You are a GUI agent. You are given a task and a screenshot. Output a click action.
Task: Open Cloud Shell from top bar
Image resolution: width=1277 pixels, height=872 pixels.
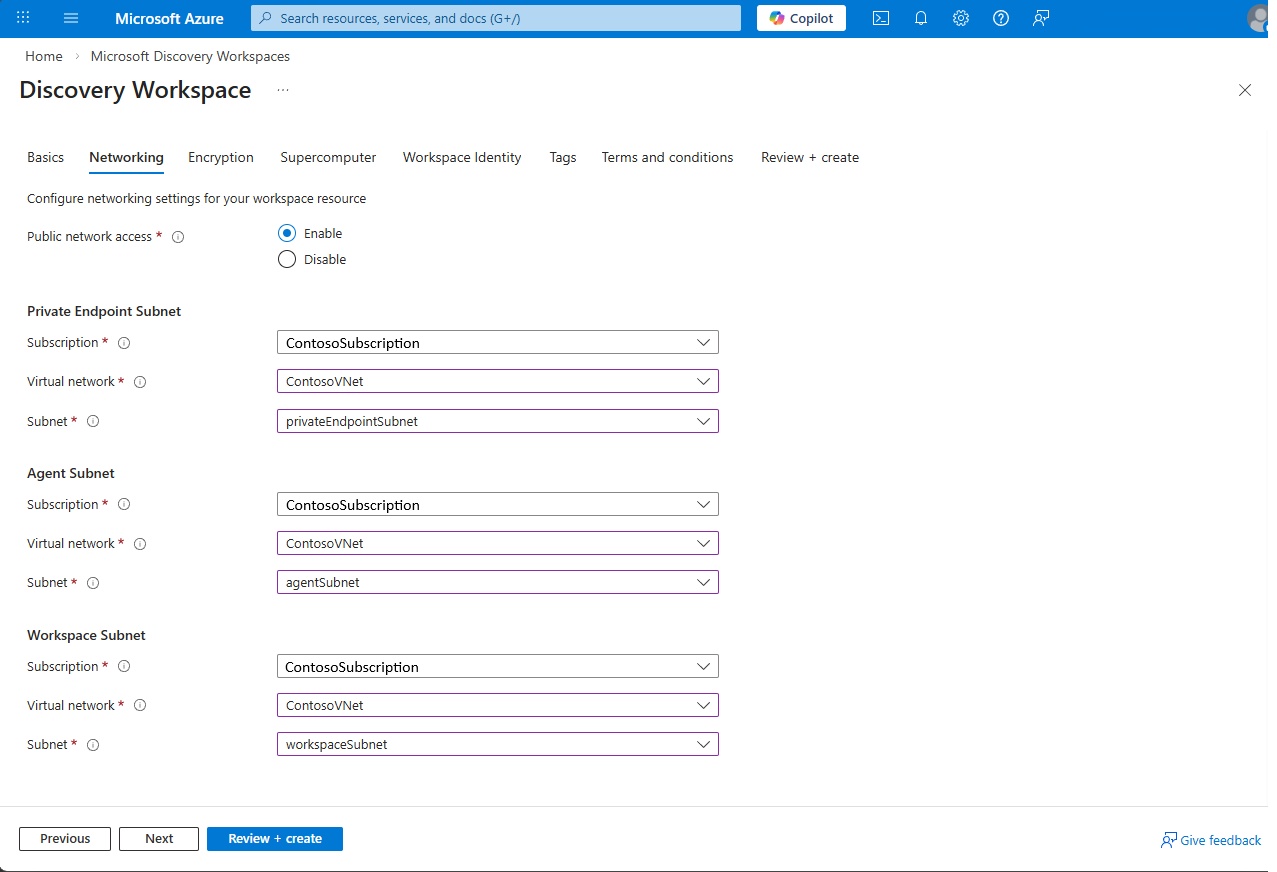(x=881, y=18)
